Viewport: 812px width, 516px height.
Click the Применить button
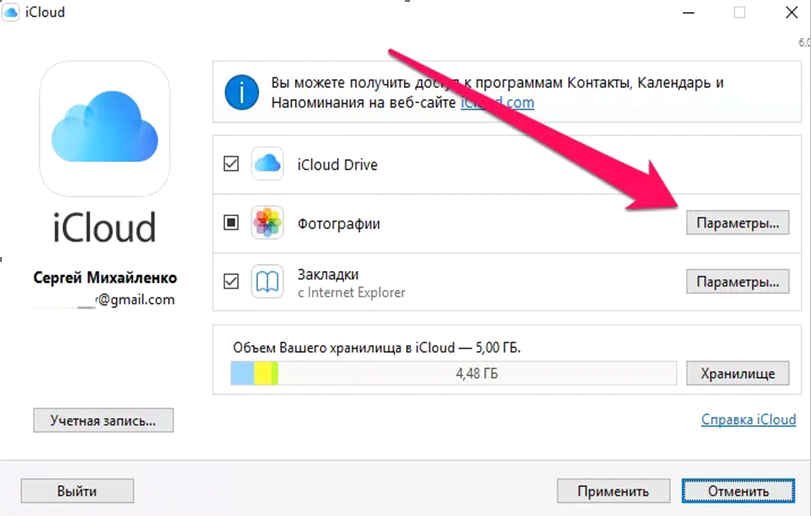(613, 491)
